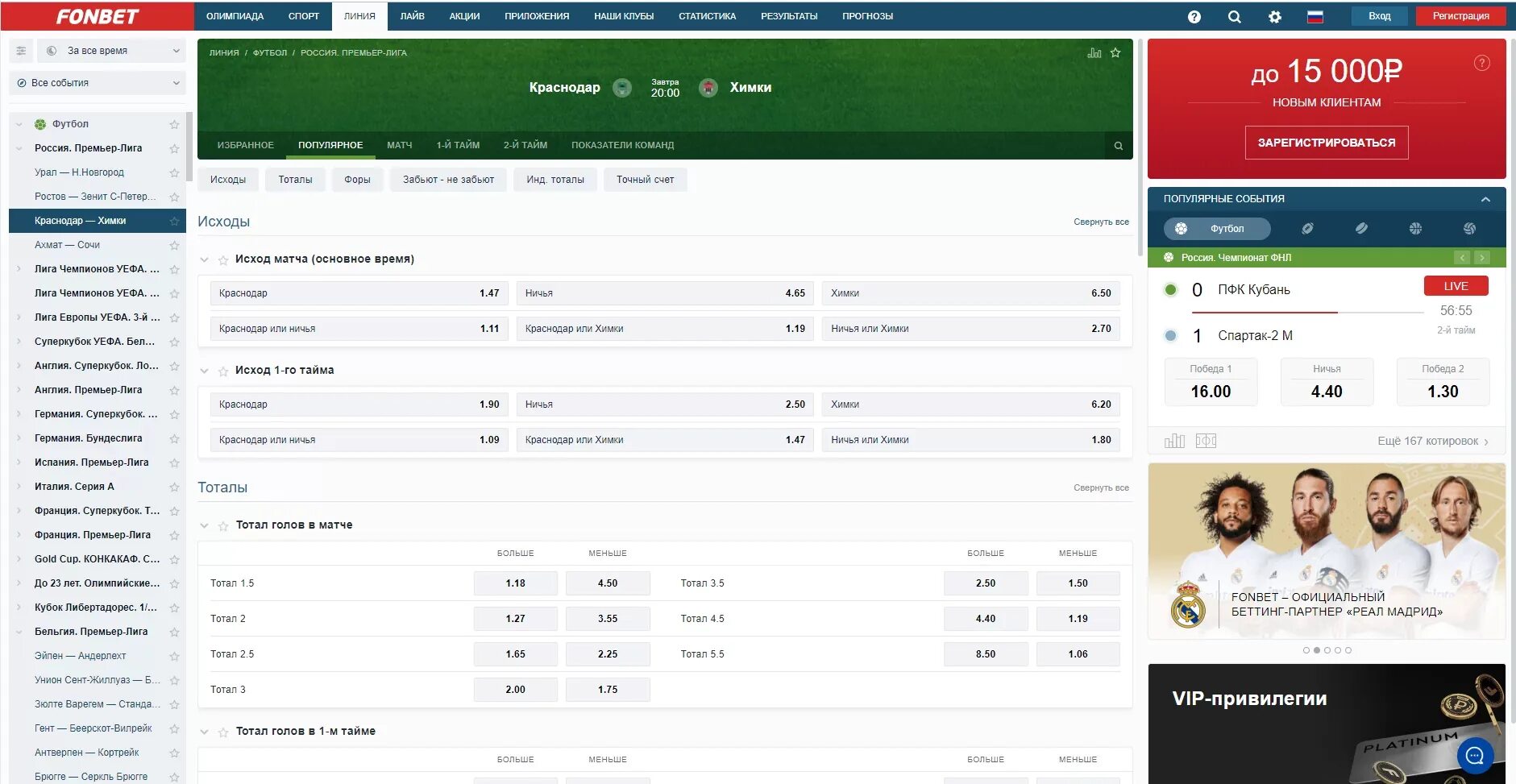Screen dimensions: 1516x784
Task: Open Ростов — Зенит match in sidebar
Action: pos(95,197)
